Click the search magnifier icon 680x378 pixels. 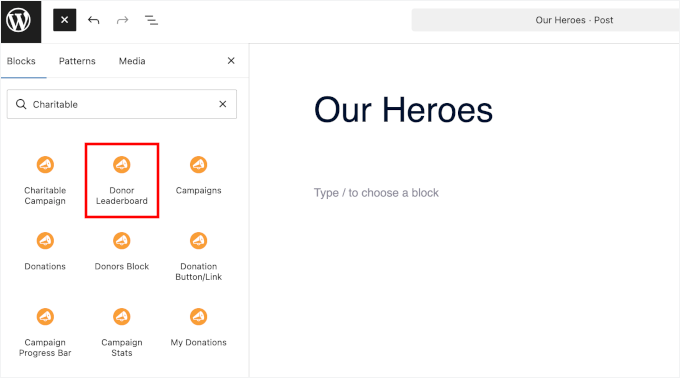(x=21, y=104)
